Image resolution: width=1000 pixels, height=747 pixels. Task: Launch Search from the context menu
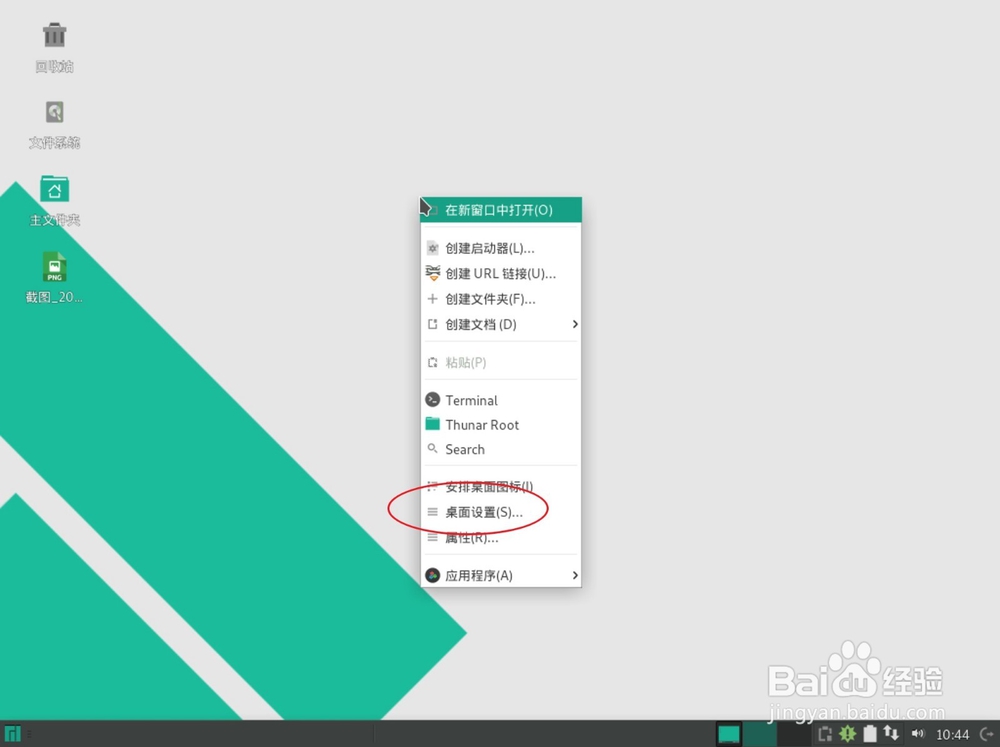pos(465,449)
